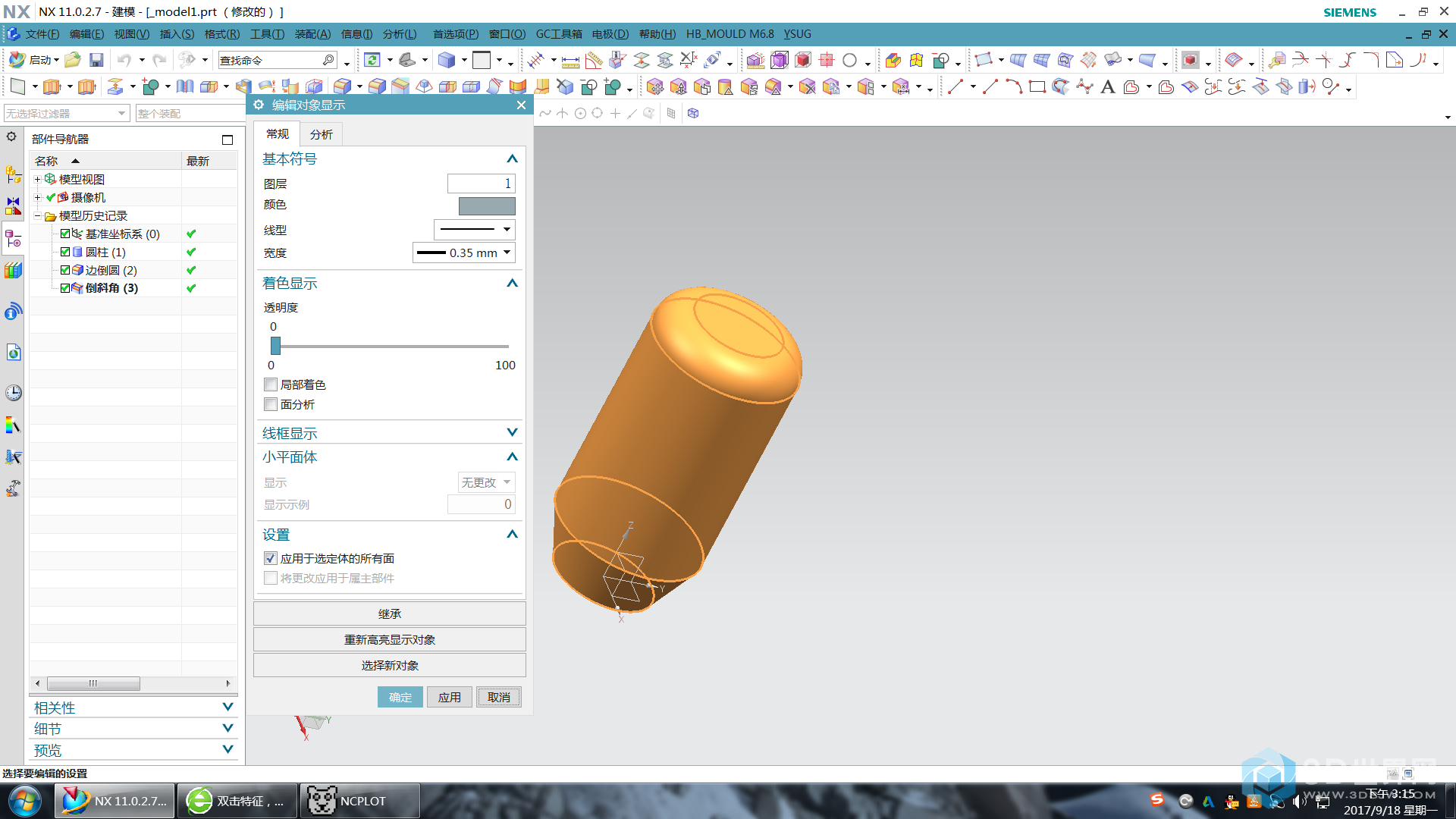Expand the 细节 panel
Screen dimensions: 1456x819
pos(227,728)
